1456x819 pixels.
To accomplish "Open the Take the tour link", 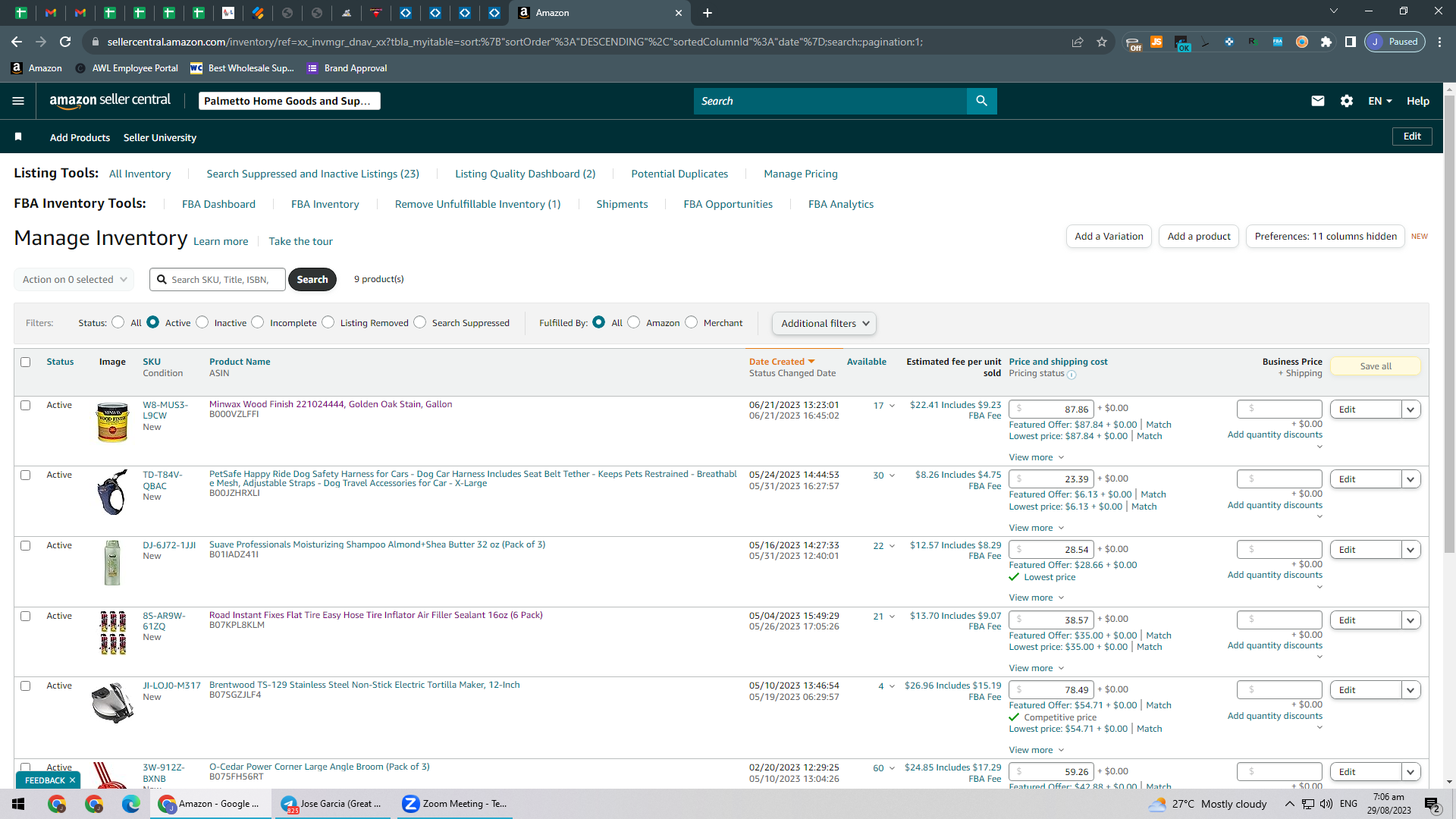I will point(300,241).
